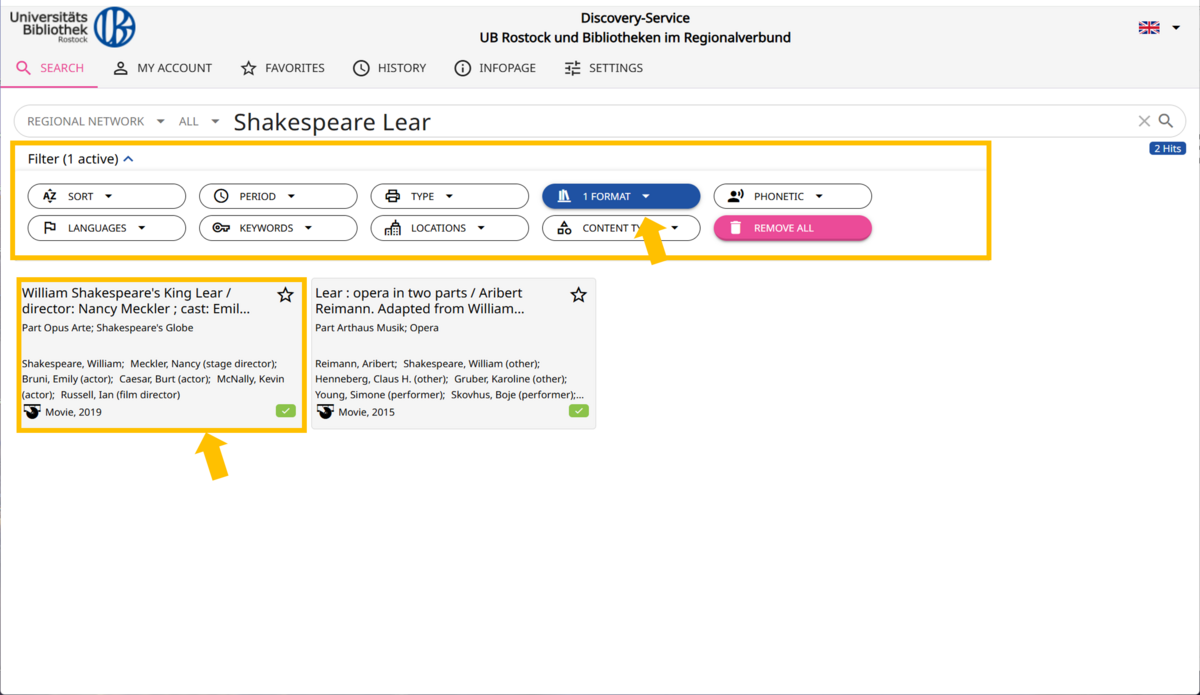Click the movie format icon on 2019 result
Viewport: 1200px width, 695px height.
pos(32,411)
